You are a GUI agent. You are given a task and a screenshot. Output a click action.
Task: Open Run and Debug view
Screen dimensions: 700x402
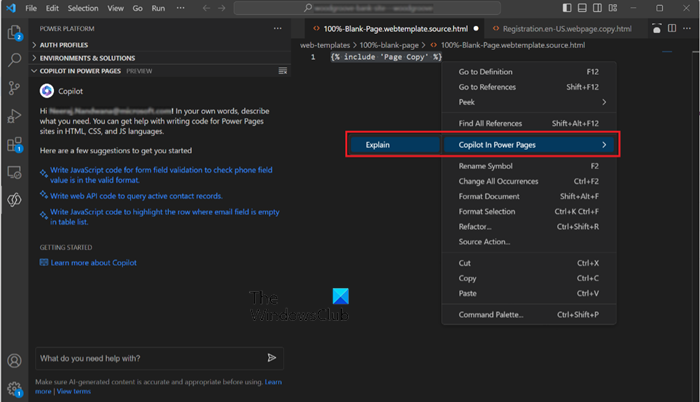(14, 117)
